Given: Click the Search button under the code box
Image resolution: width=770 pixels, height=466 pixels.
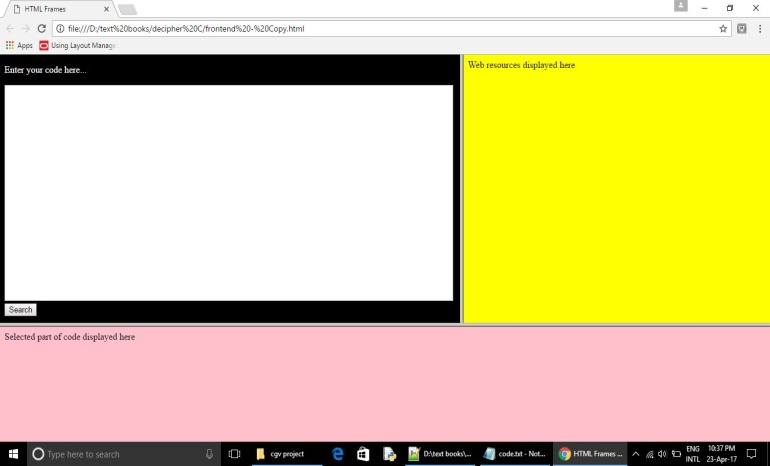Looking at the screenshot, I should pos(20,310).
